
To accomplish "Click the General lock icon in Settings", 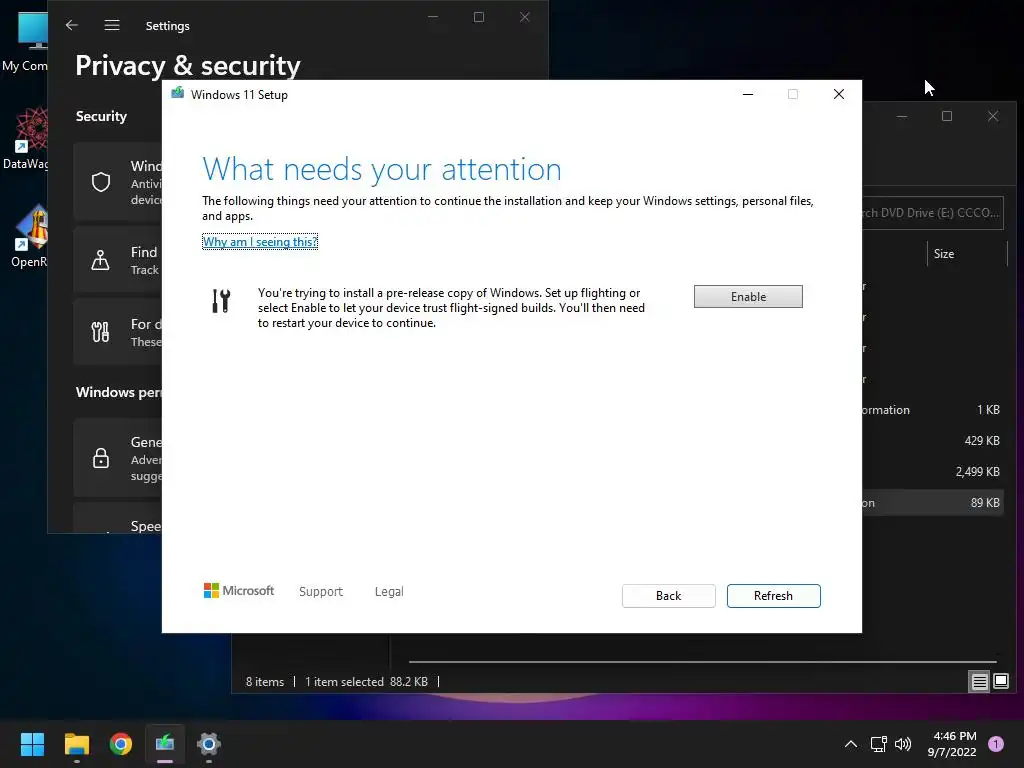I will point(101,457).
